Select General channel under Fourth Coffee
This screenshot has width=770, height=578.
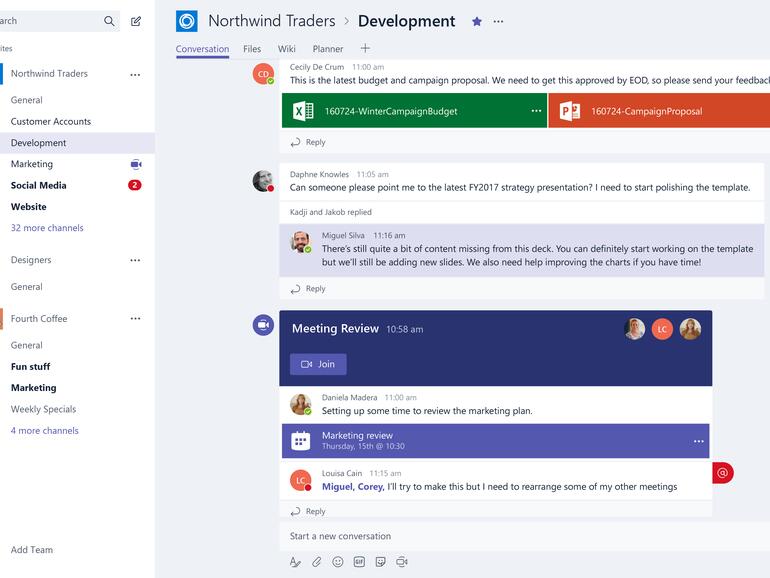coord(27,345)
